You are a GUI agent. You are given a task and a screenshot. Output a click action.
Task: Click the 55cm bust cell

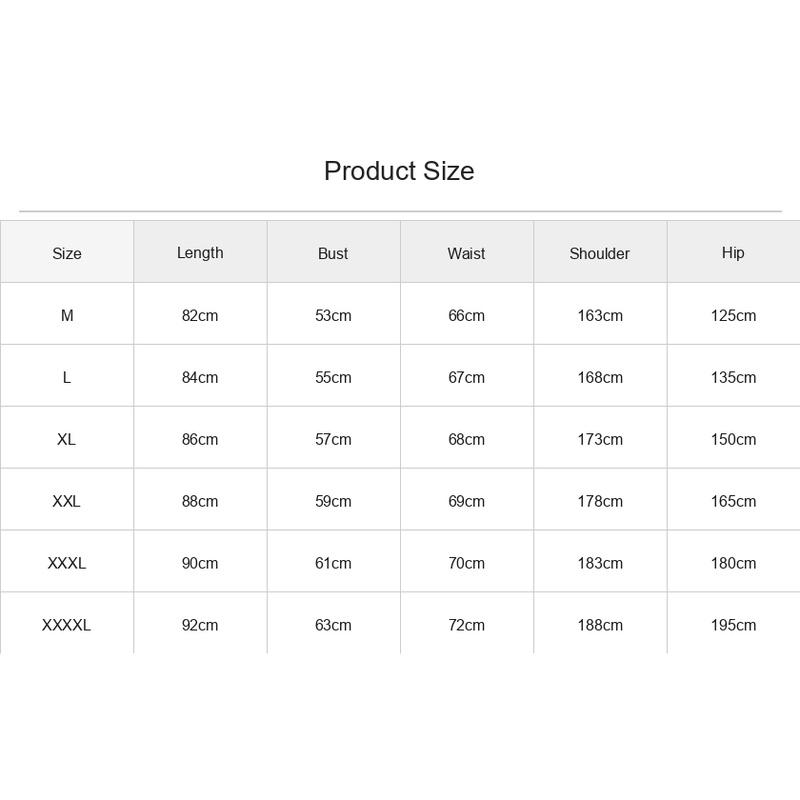pos(333,378)
